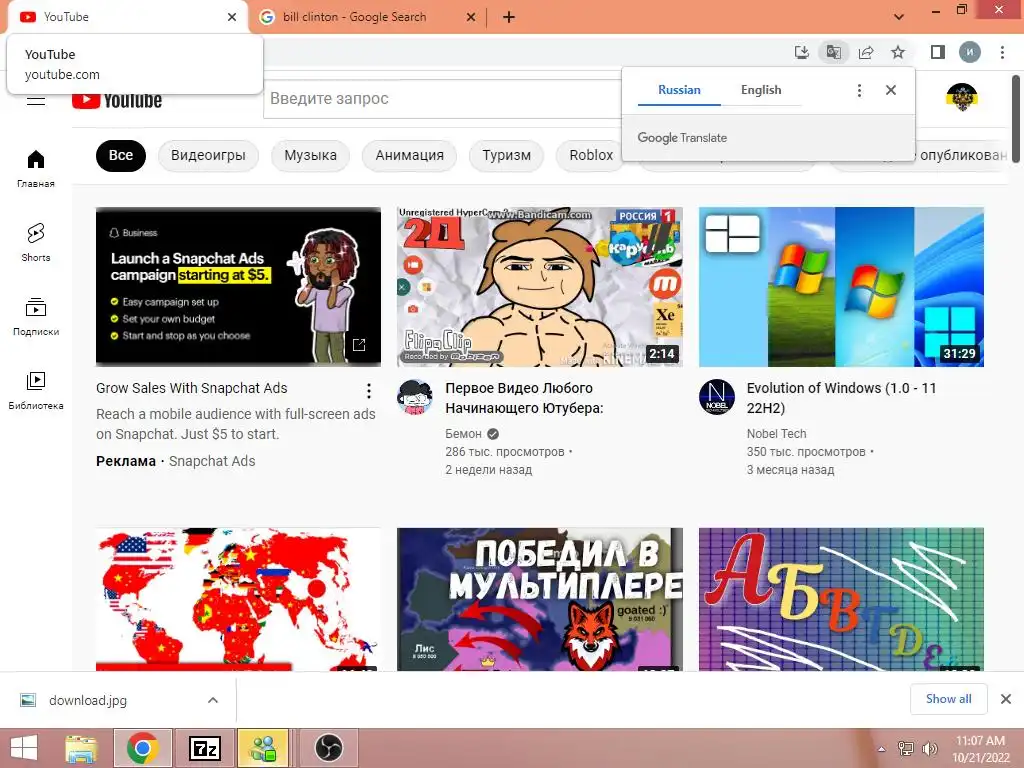Screen dimensions: 1024x768
Task: Open Evolution of Windows video thumbnail
Action: 841,287
